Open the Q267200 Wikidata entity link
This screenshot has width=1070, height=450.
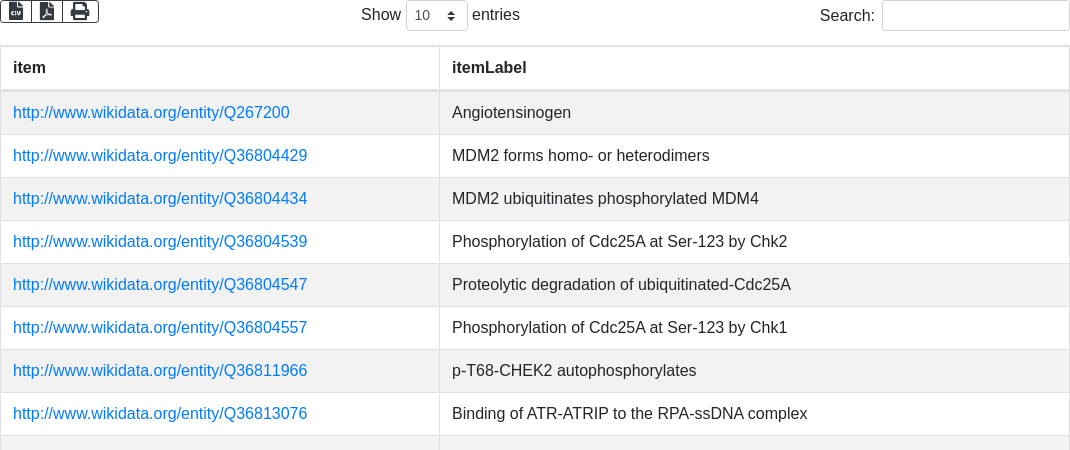(151, 113)
